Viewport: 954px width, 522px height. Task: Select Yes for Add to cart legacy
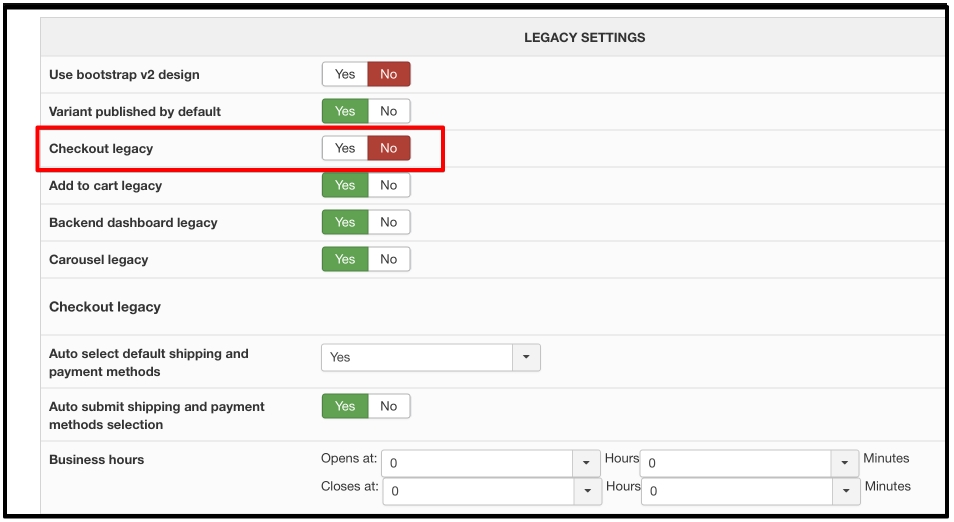(x=345, y=186)
